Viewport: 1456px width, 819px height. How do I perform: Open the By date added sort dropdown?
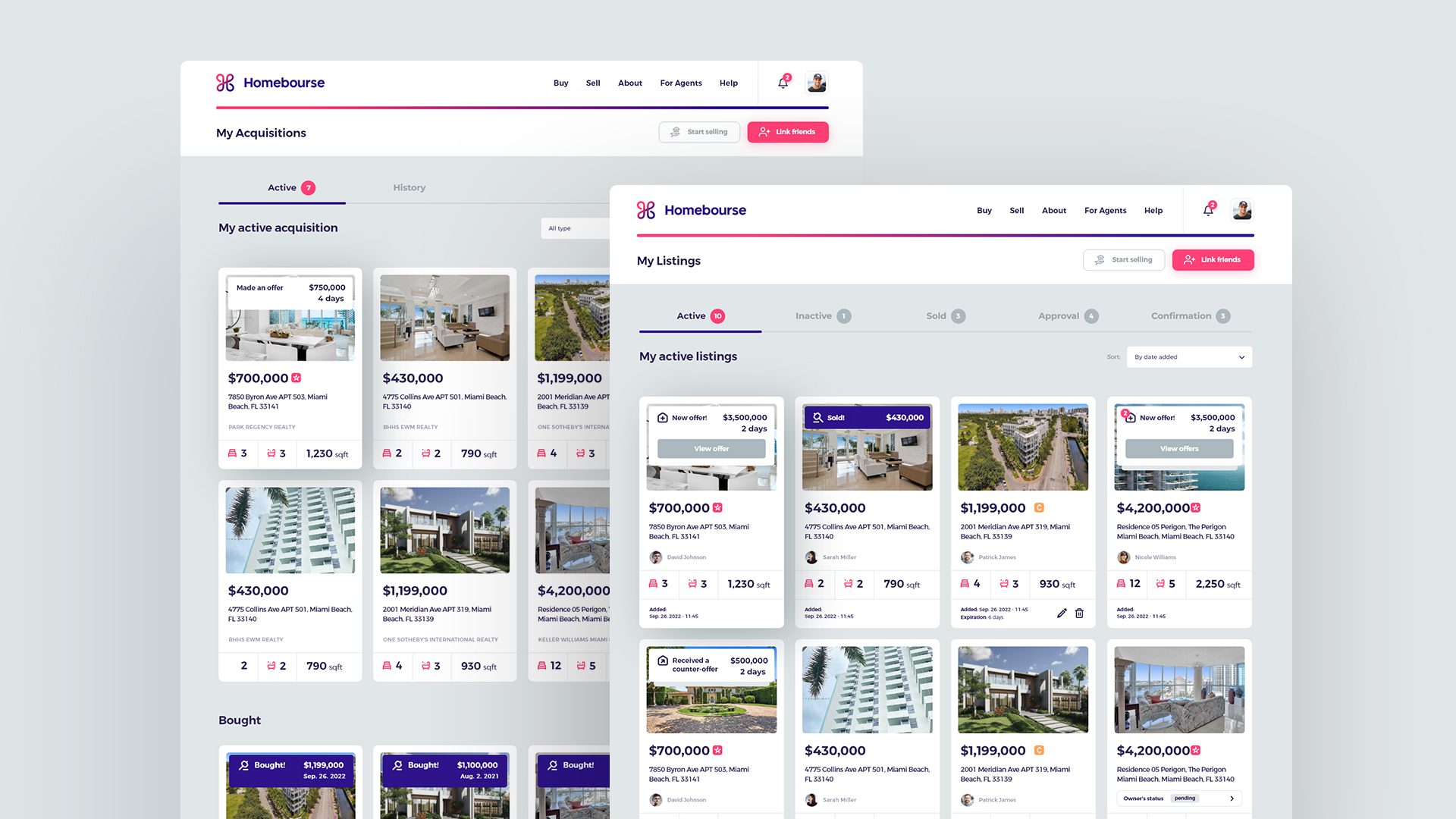[x=1188, y=356]
